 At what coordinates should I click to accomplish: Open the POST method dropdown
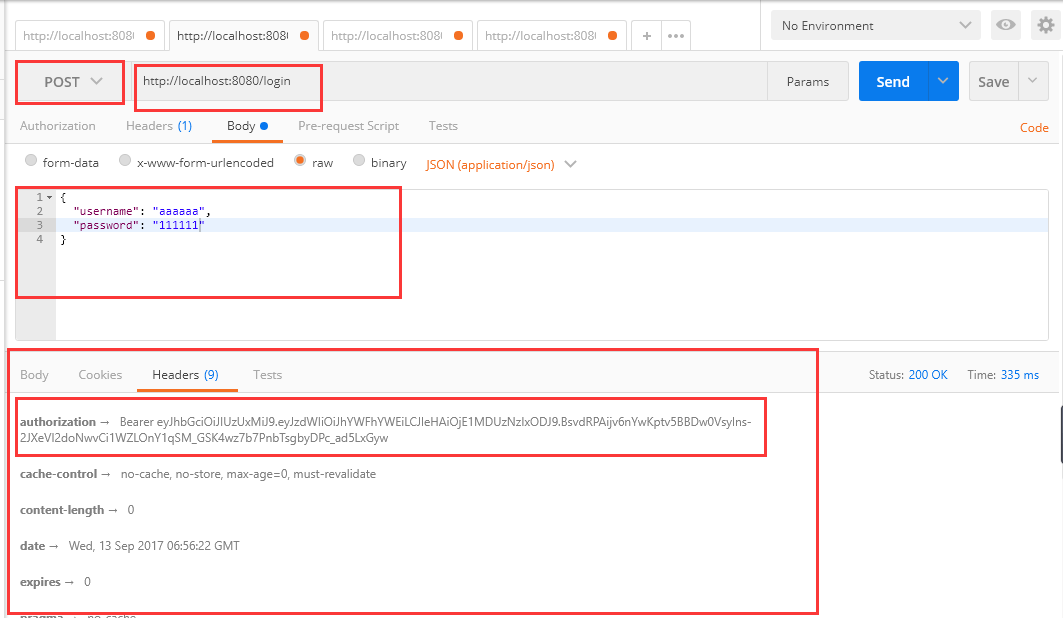click(71, 82)
